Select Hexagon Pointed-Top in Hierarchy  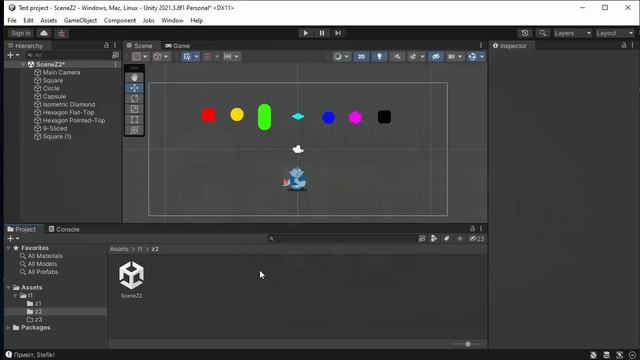coord(73,120)
